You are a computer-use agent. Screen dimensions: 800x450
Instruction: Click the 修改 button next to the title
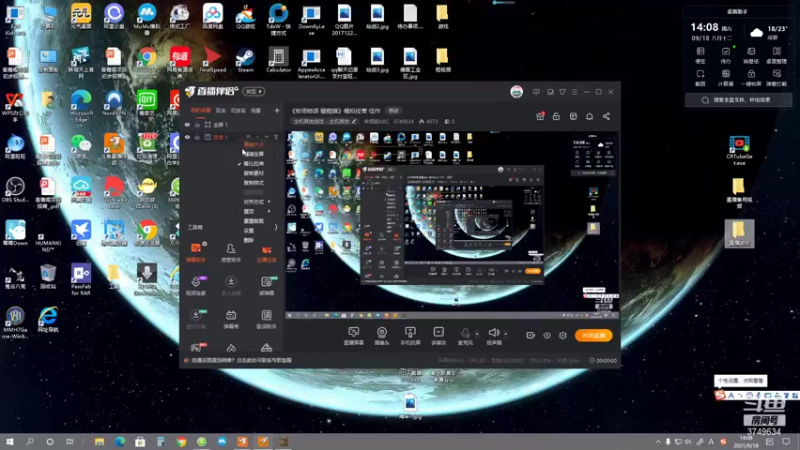pyautogui.click(x=393, y=110)
